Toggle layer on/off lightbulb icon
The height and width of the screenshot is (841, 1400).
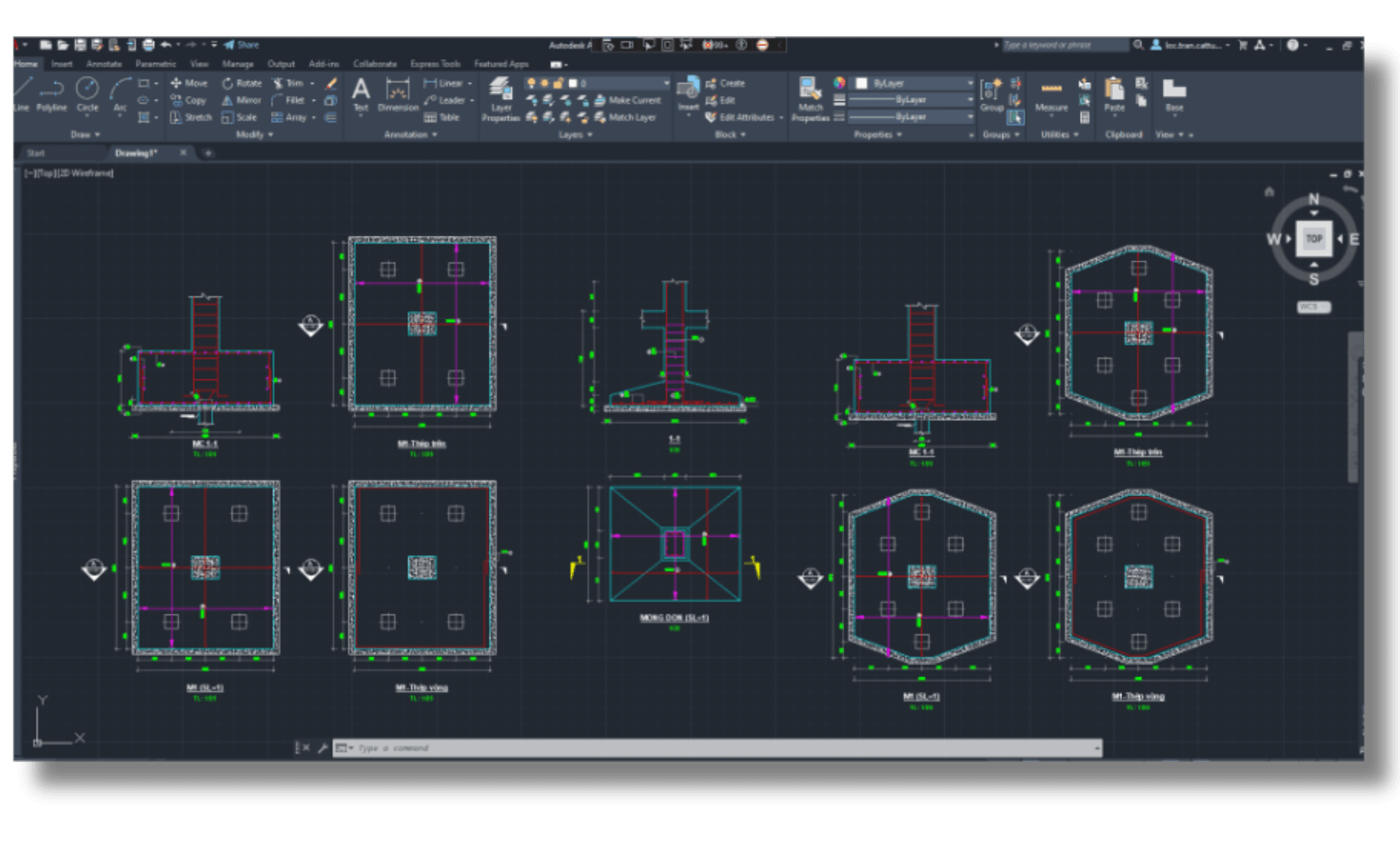point(531,83)
